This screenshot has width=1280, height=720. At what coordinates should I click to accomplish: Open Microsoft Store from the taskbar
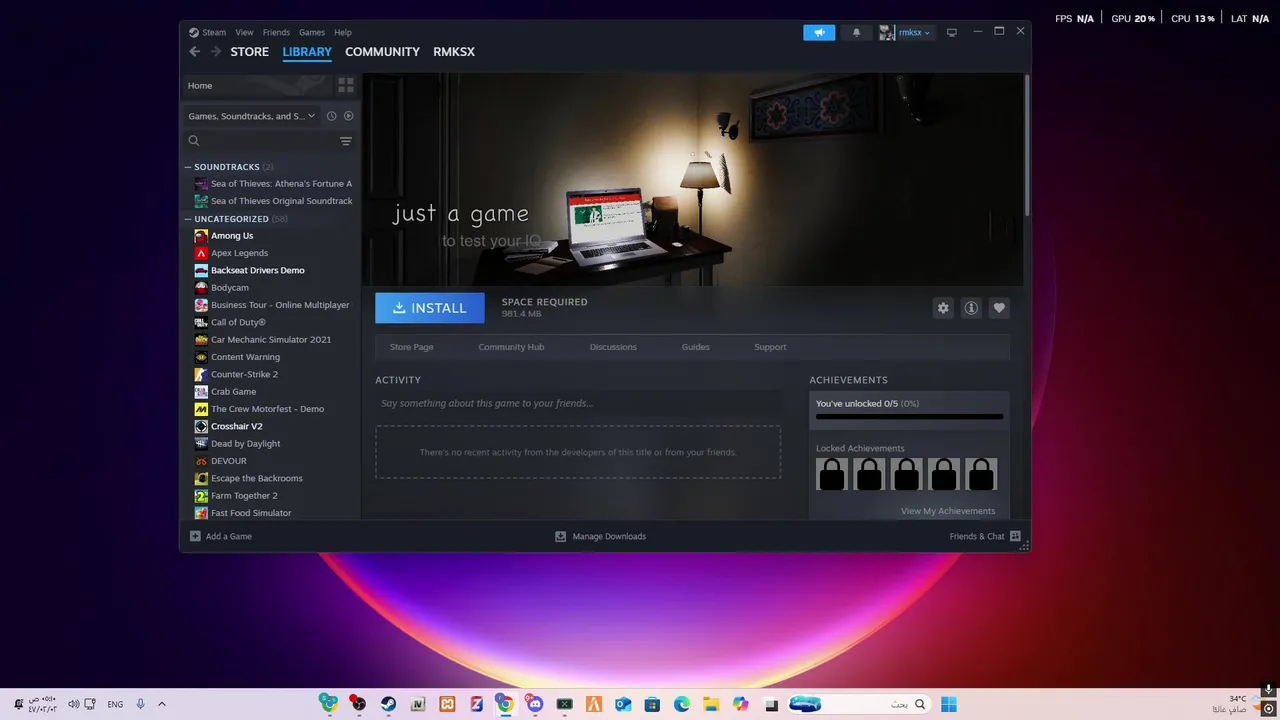pos(652,704)
